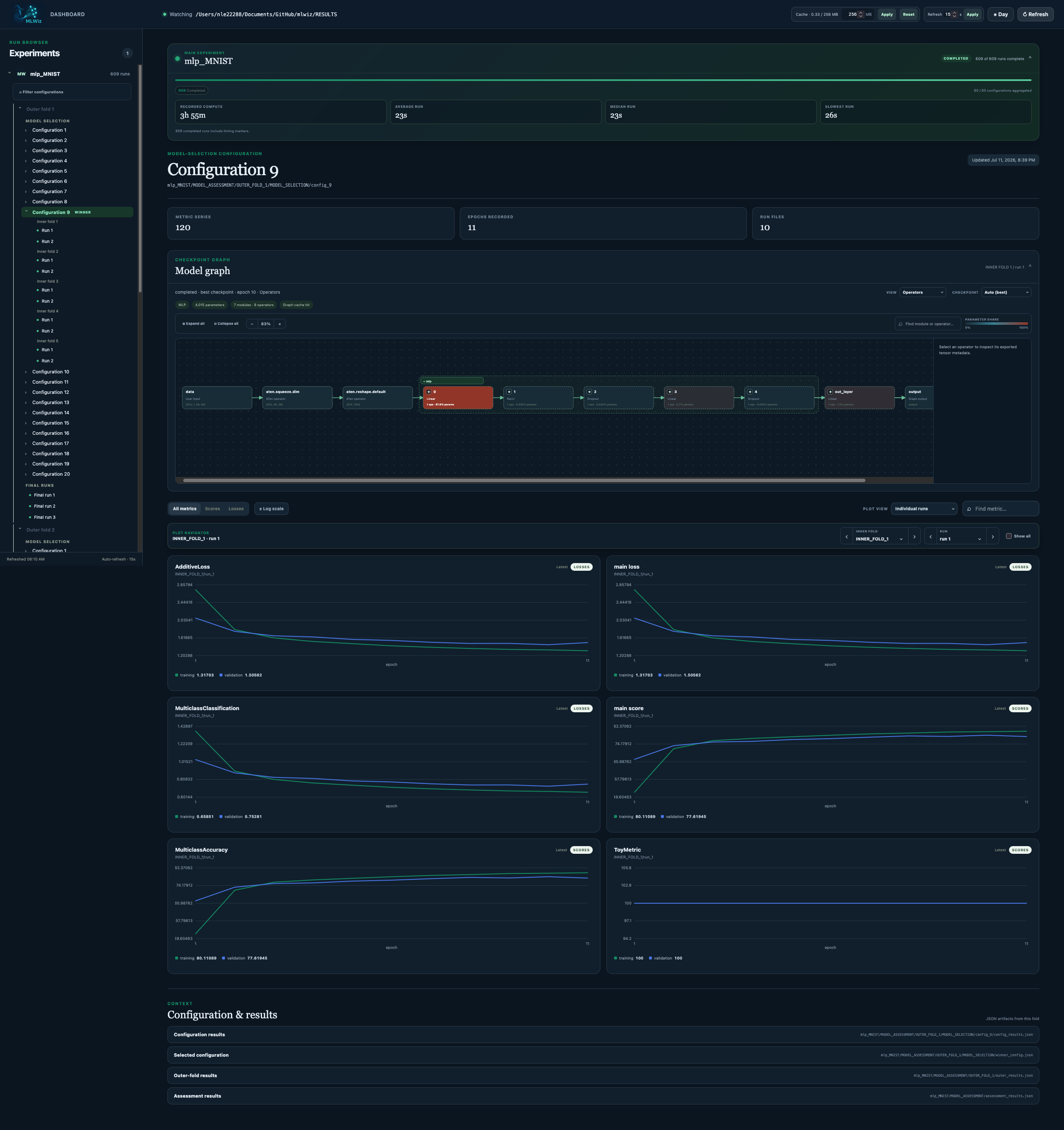Collapse the main experiment mlp_MNIST card
Viewport: 1064px width, 1130px height.
1030,58
